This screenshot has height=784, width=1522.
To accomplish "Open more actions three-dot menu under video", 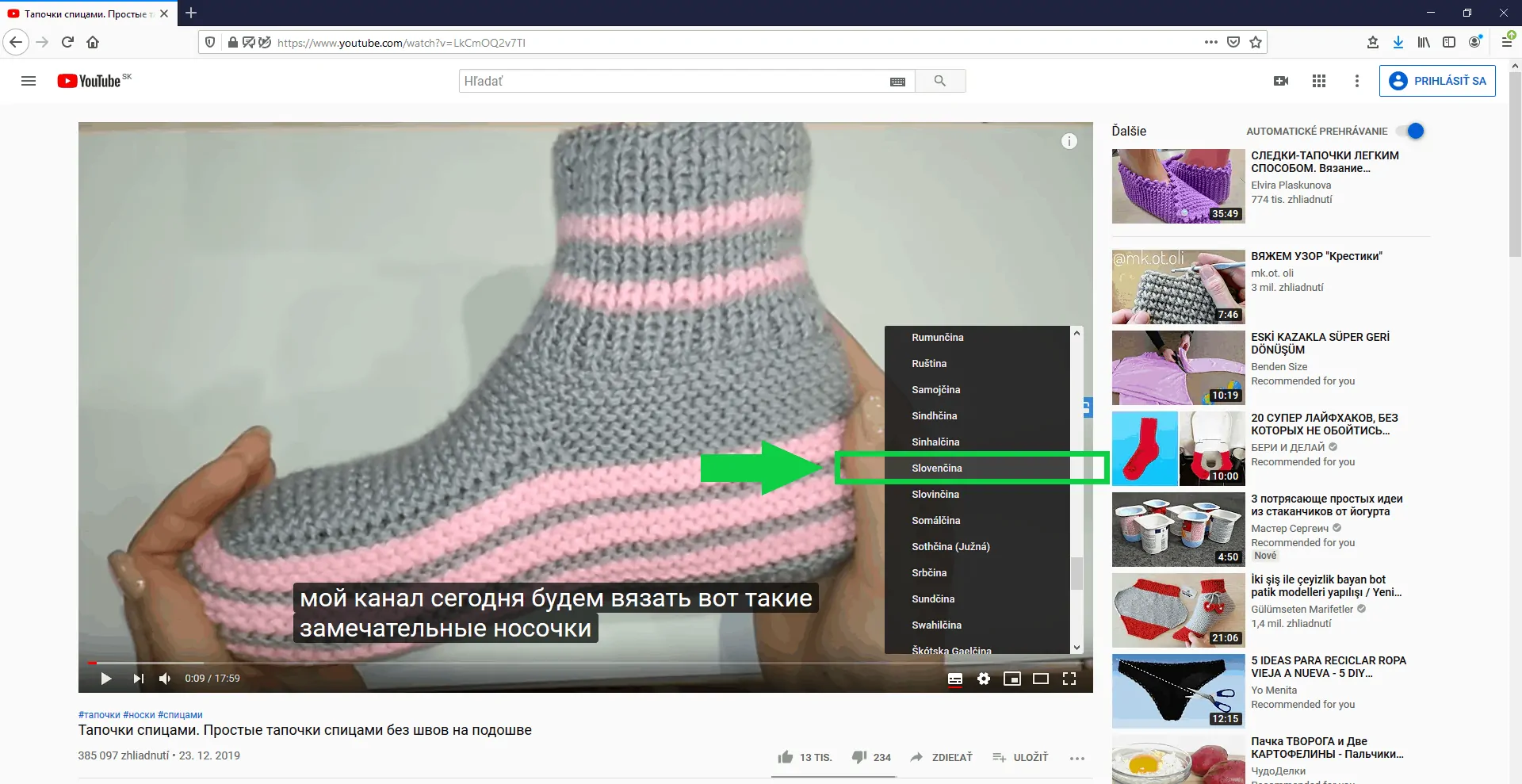I will pyautogui.click(x=1076, y=758).
